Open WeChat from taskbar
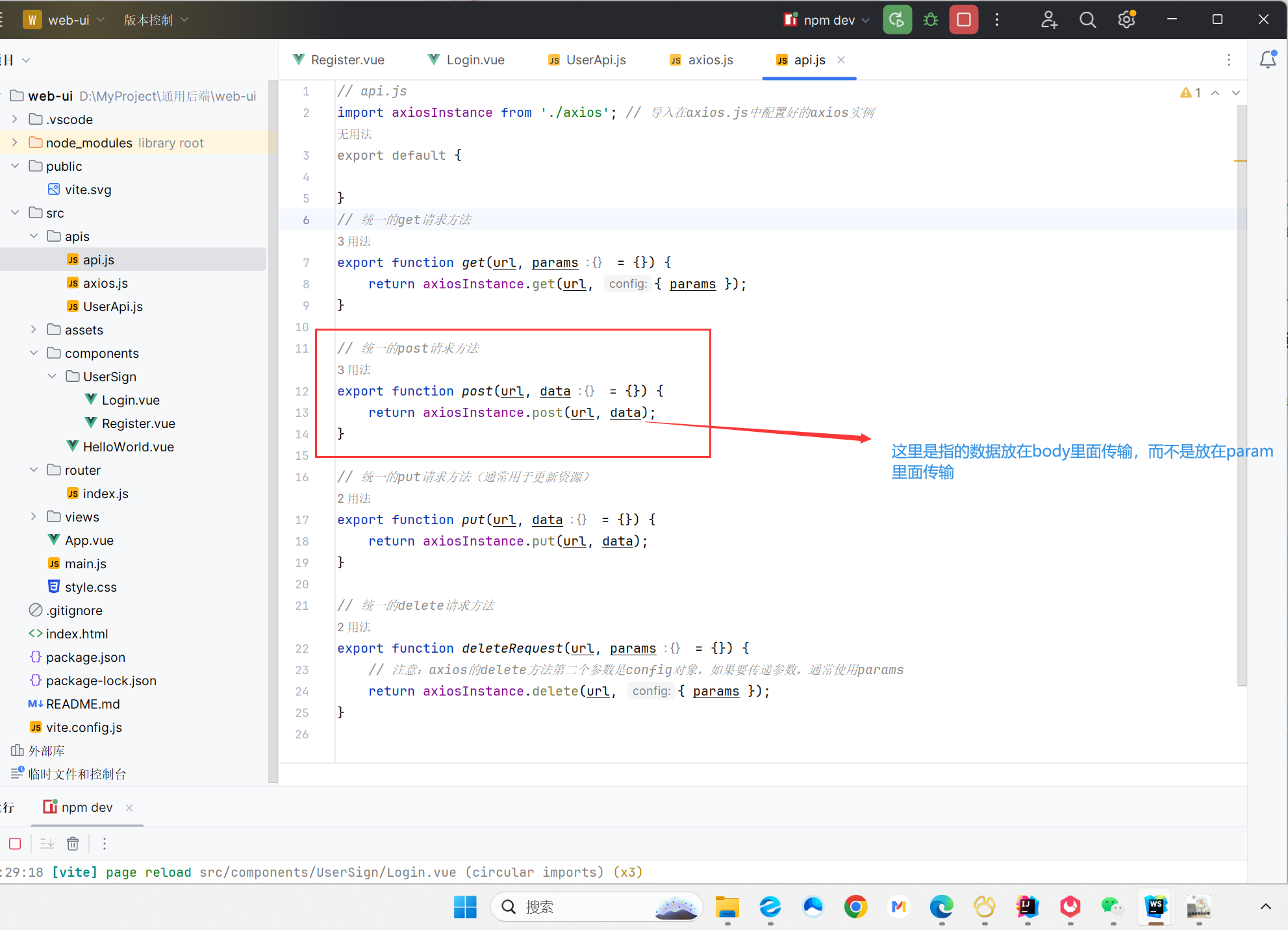Screen dimensions: 1288x930 click(x=1113, y=907)
